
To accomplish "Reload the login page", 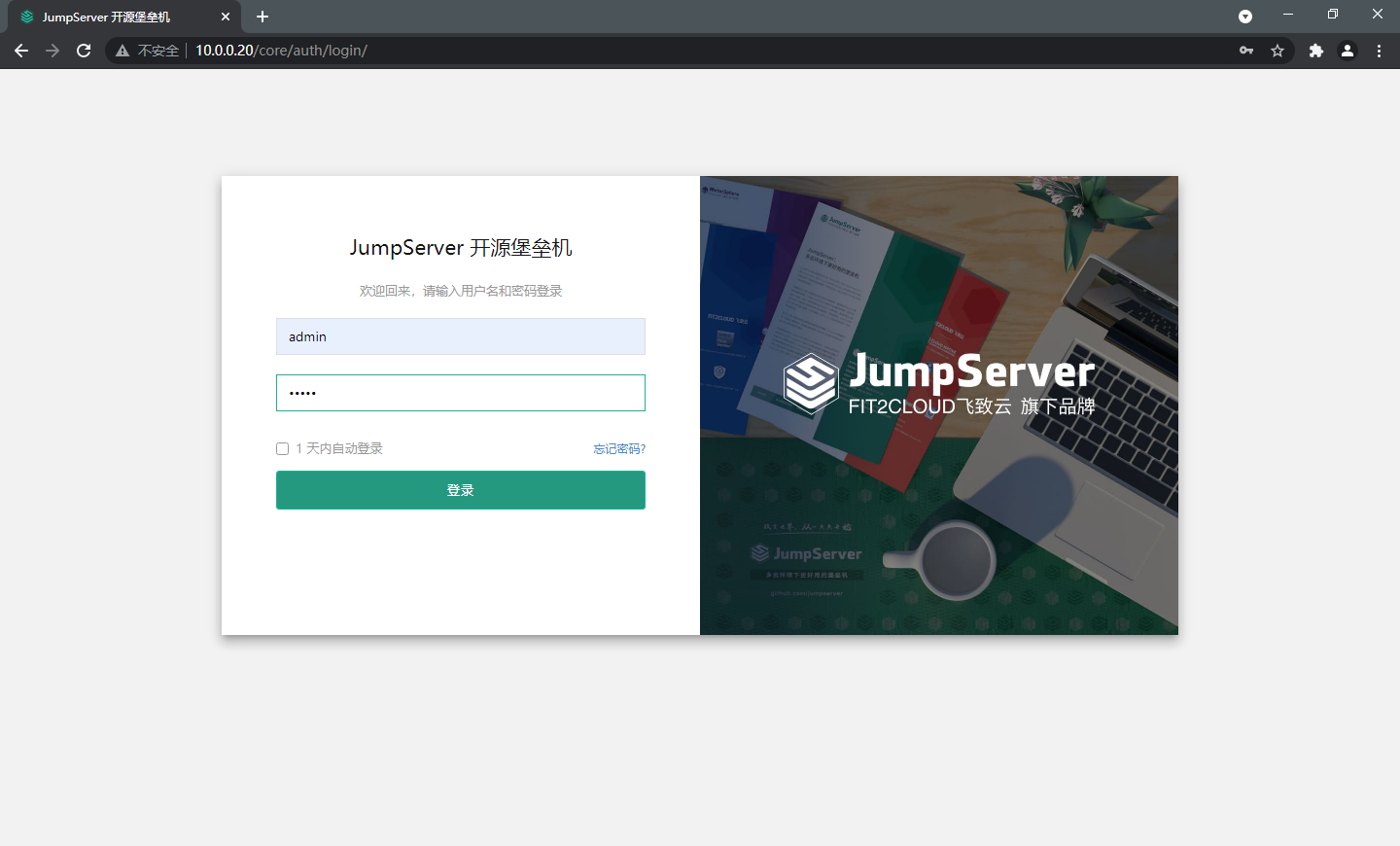I will click(x=84, y=51).
